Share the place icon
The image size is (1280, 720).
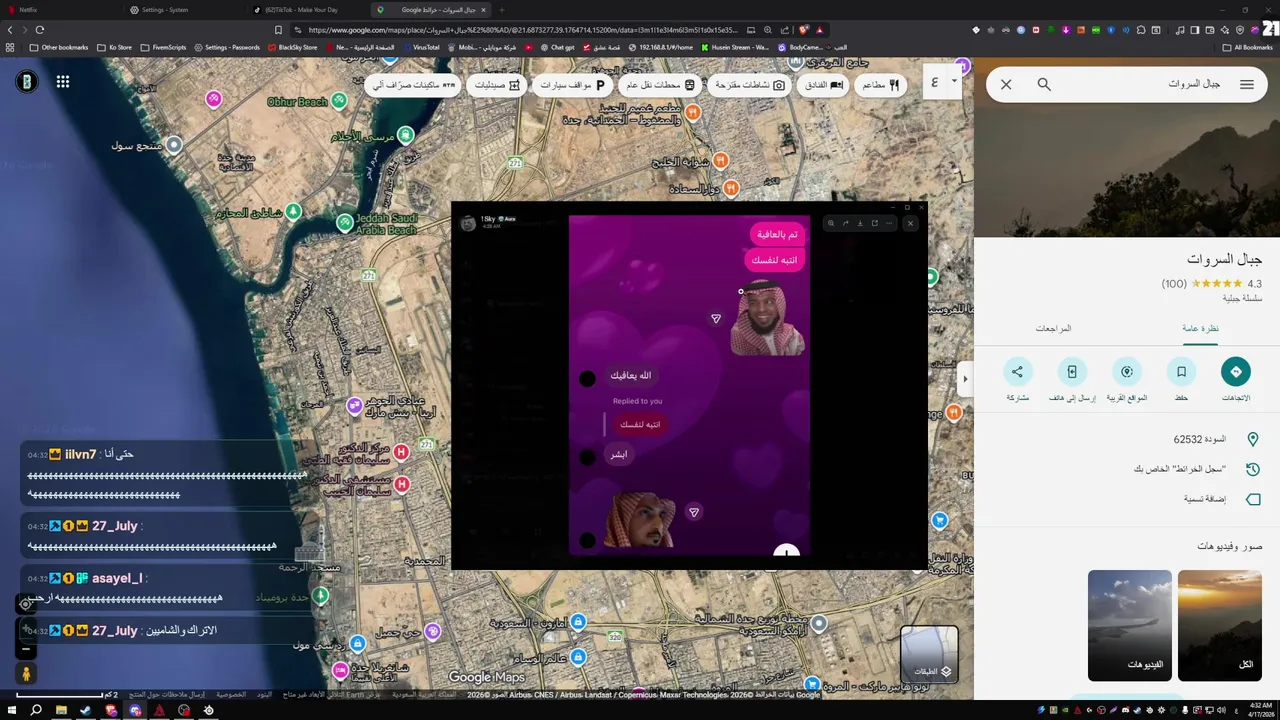pyautogui.click(x=1017, y=372)
